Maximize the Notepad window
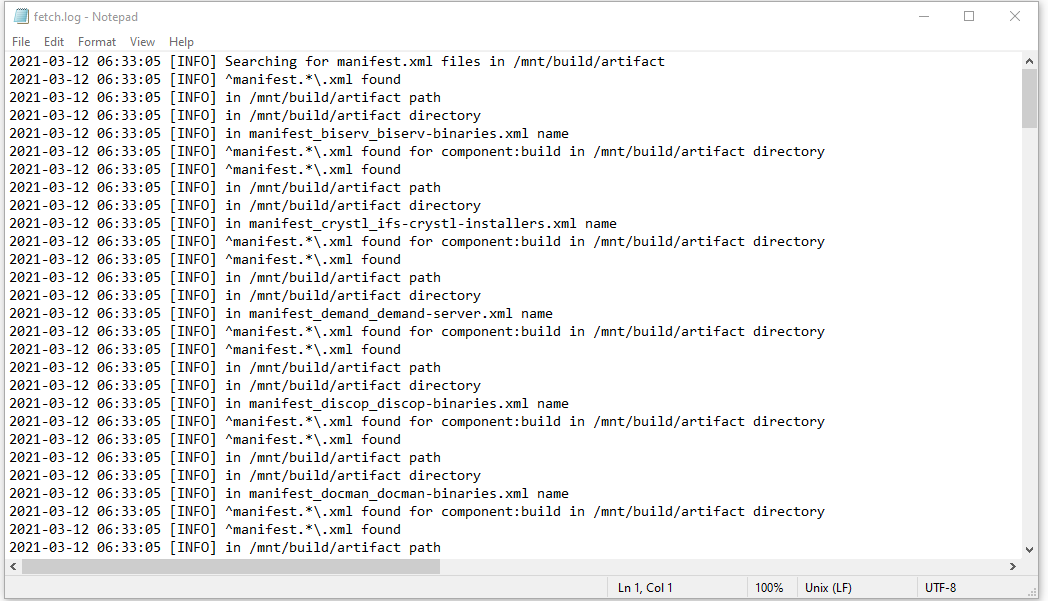This screenshot has height=601, width=1048. coord(969,16)
